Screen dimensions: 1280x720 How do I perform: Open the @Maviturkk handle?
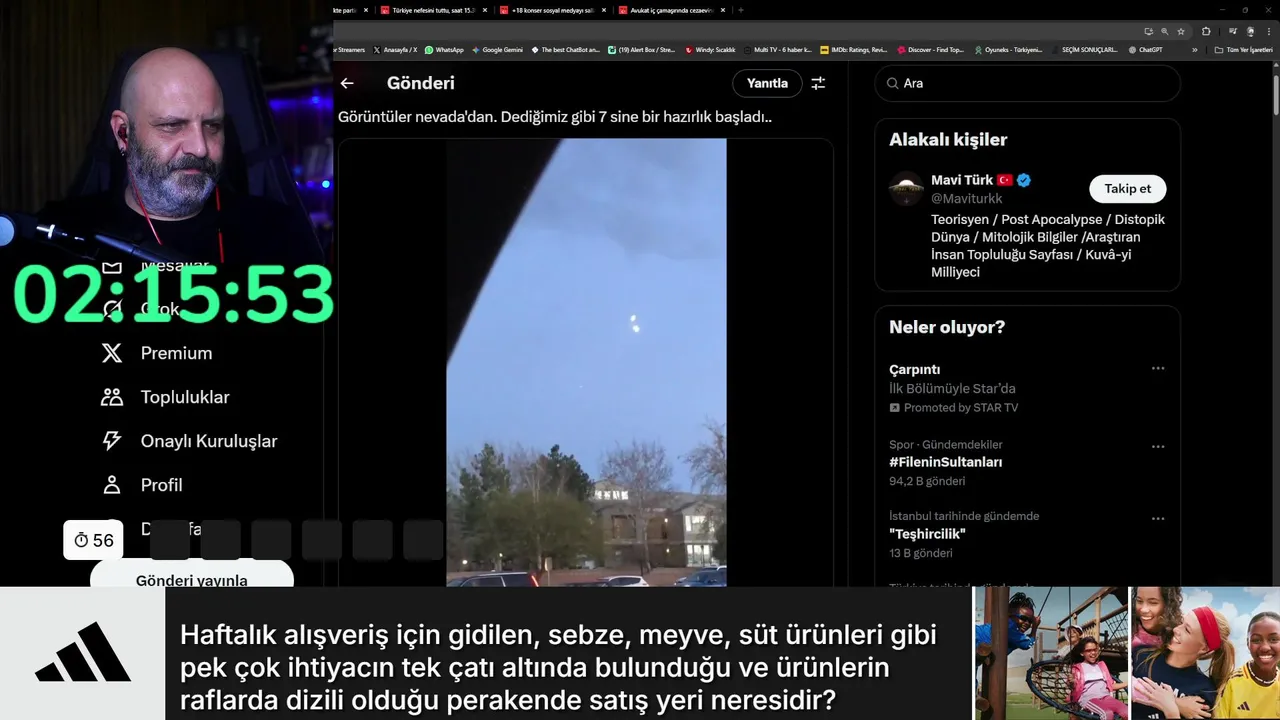[x=967, y=198]
